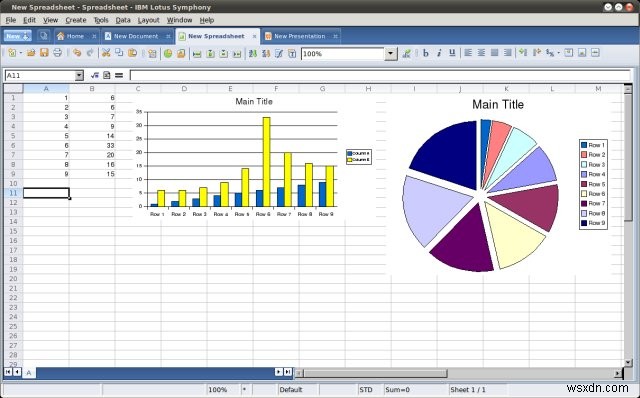The width and height of the screenshot is (640, 398).
Task: Select the column A header
Action: point(46,89)
